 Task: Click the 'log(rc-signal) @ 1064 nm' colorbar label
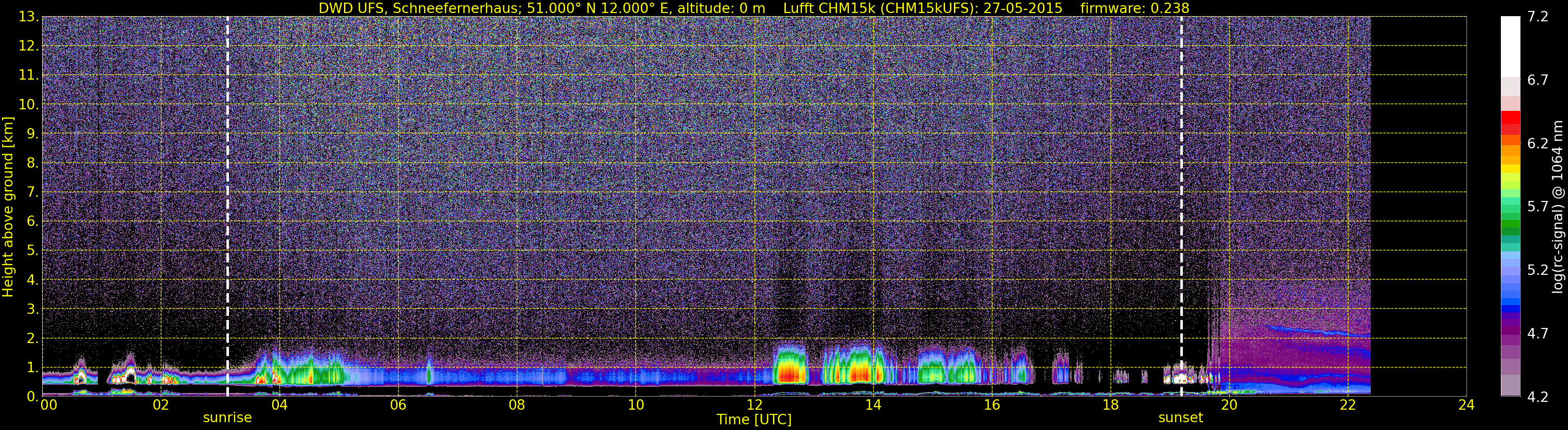[1558, 207]
